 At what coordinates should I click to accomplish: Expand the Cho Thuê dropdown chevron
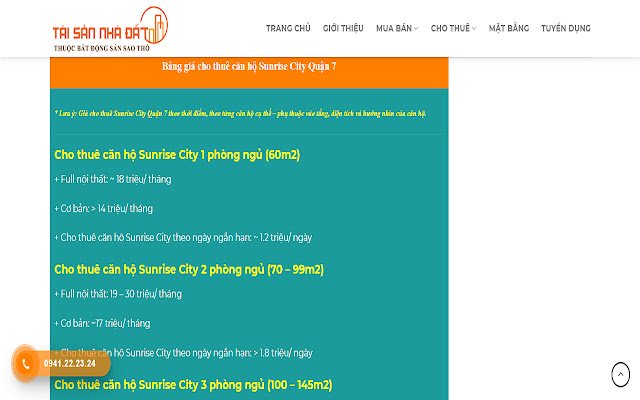(x=474, y=29)
